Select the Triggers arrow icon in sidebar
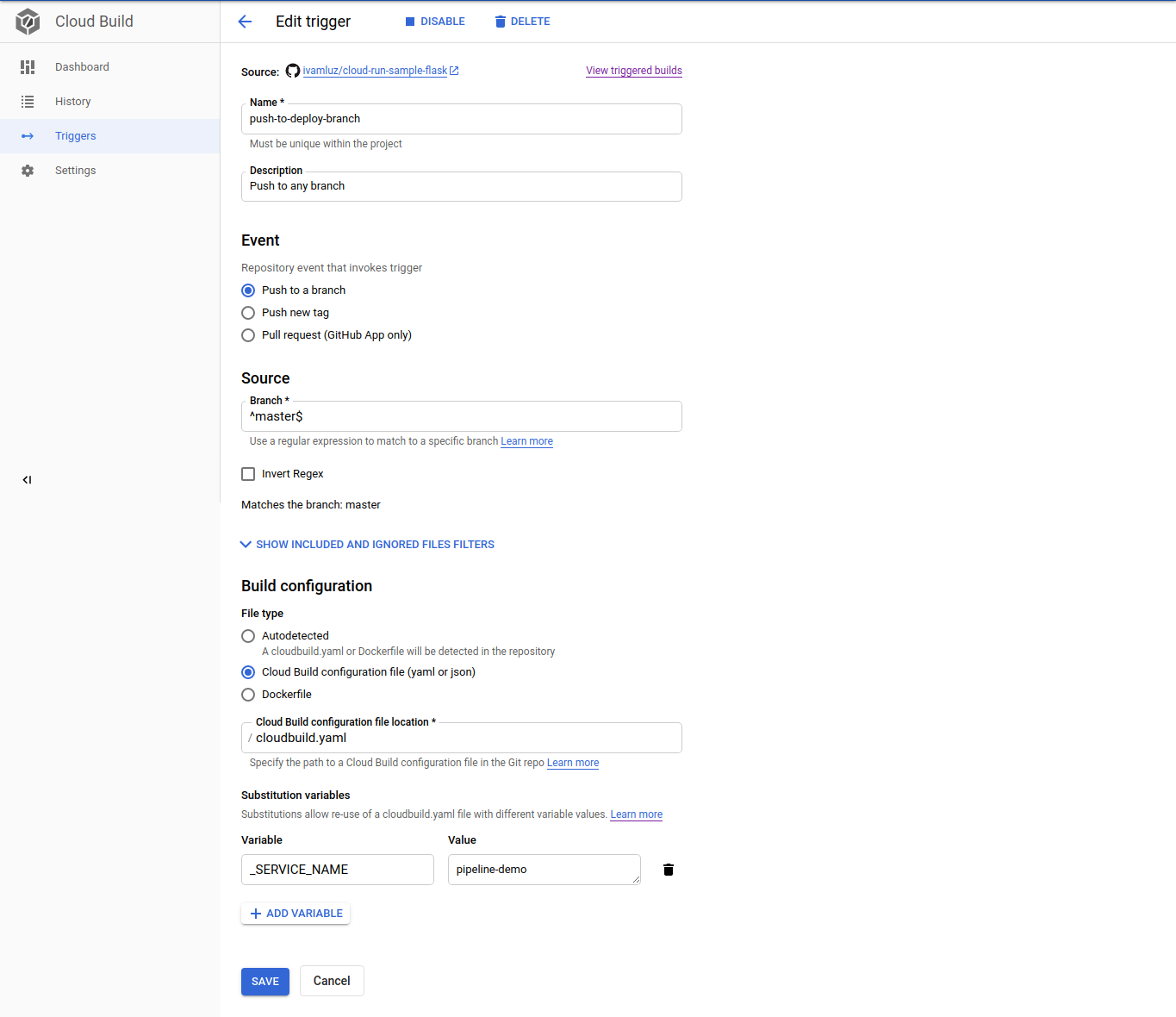 pos(28,135)
